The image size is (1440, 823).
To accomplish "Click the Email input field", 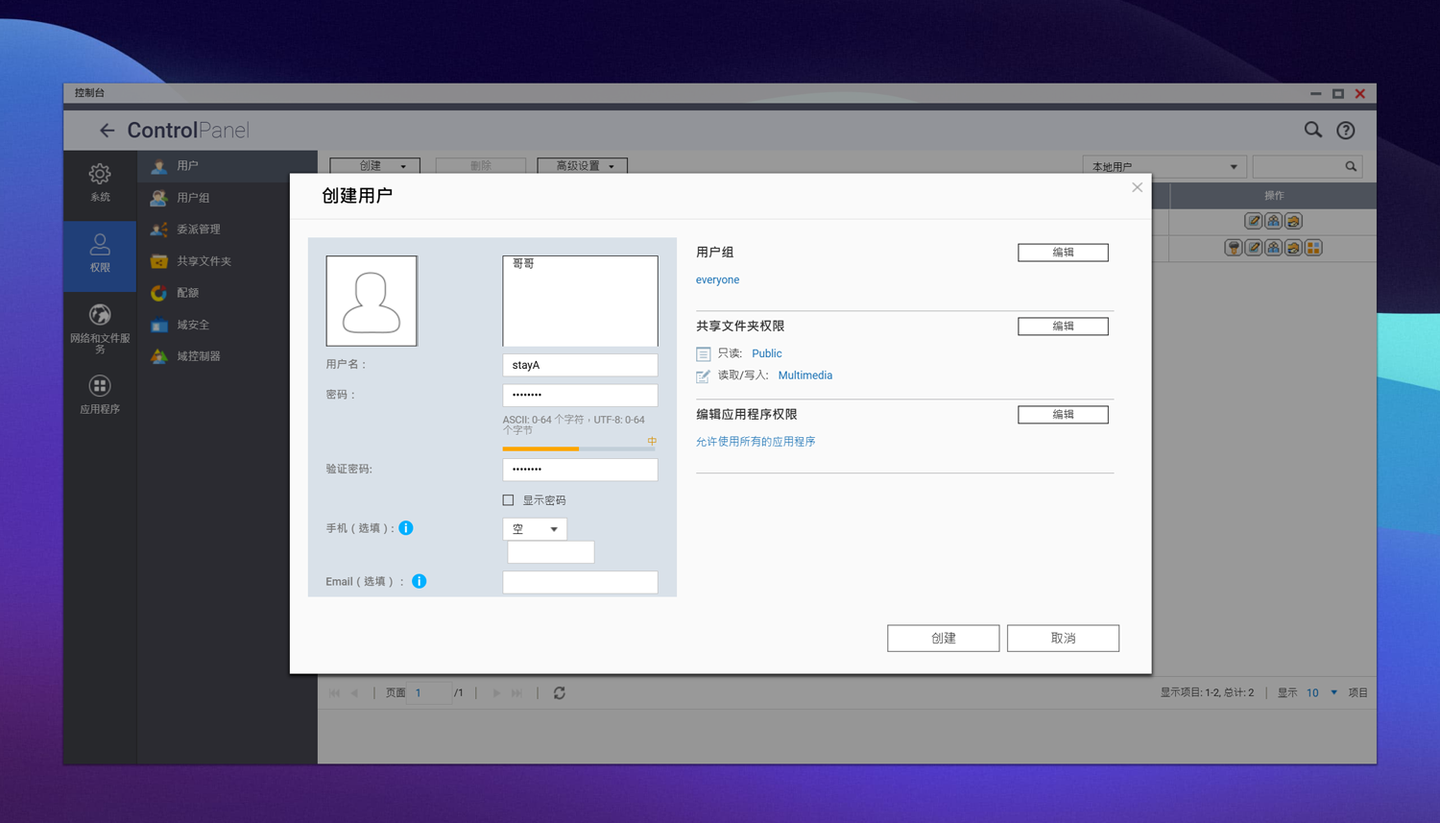I will (580, 582).
